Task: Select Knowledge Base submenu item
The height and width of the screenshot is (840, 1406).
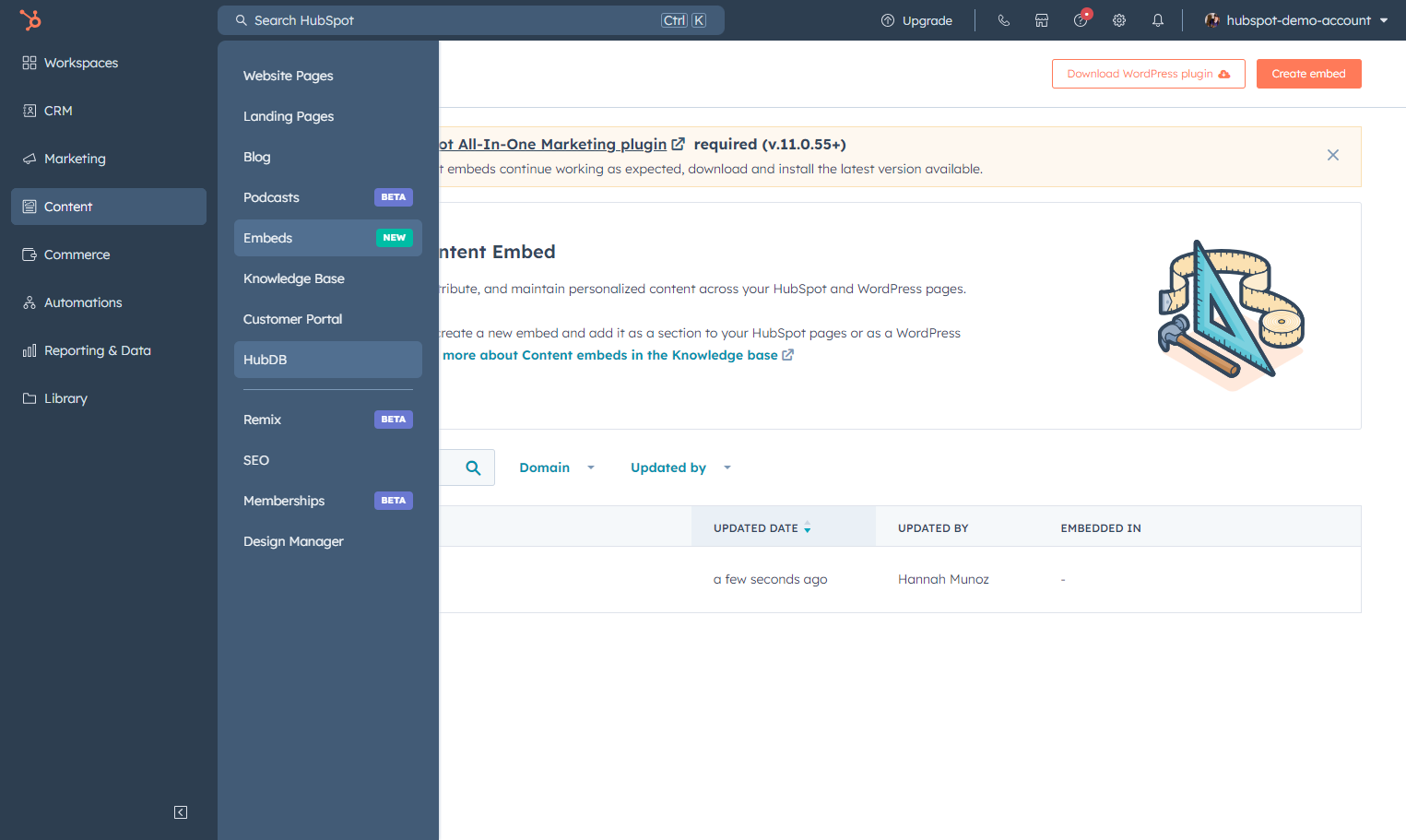Action: [x=328, y=278]
